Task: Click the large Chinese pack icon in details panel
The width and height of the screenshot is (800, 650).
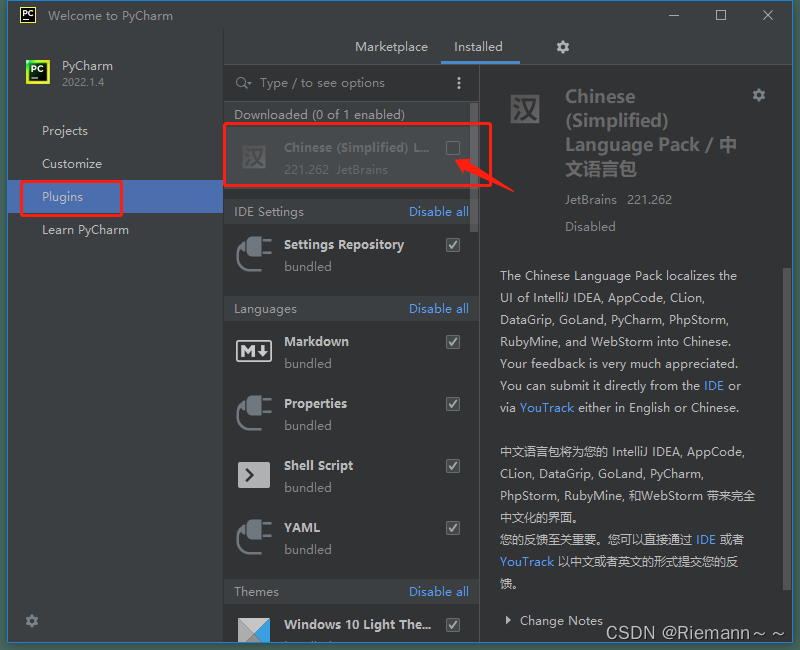Action: coord(524,109)
